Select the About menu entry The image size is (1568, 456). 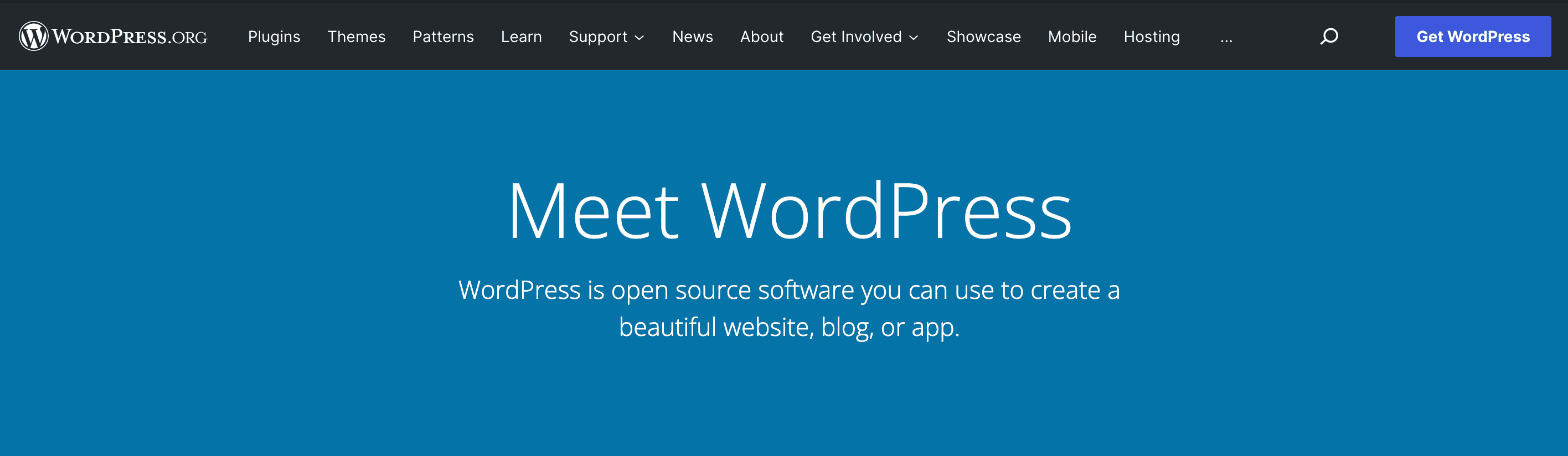(x=761, y=37)
